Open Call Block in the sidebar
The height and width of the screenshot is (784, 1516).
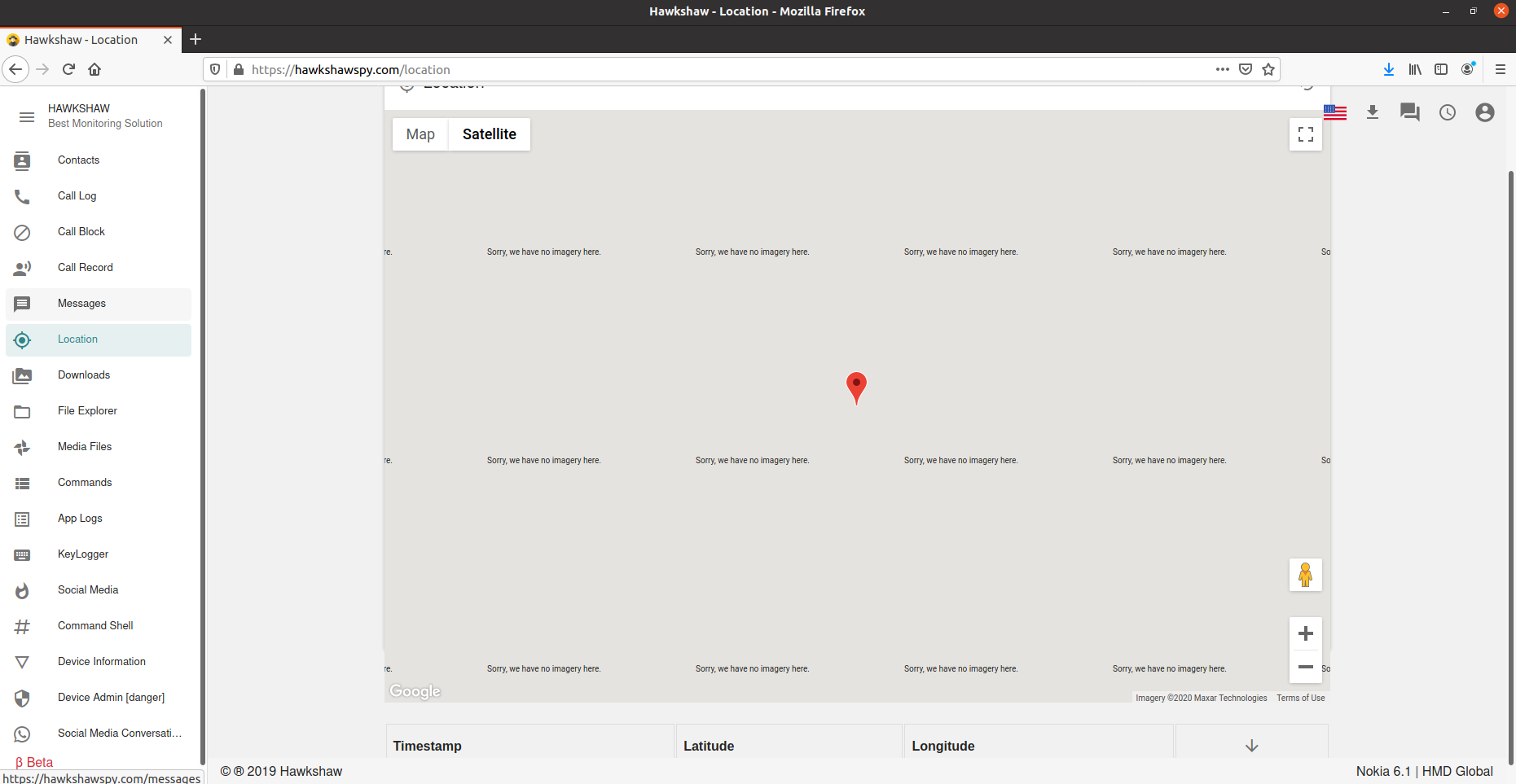point(99,232)
